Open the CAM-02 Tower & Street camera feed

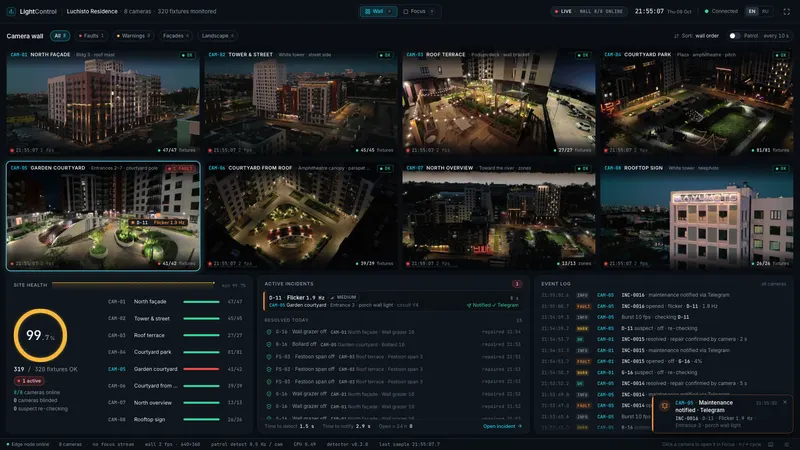point(301,102)
